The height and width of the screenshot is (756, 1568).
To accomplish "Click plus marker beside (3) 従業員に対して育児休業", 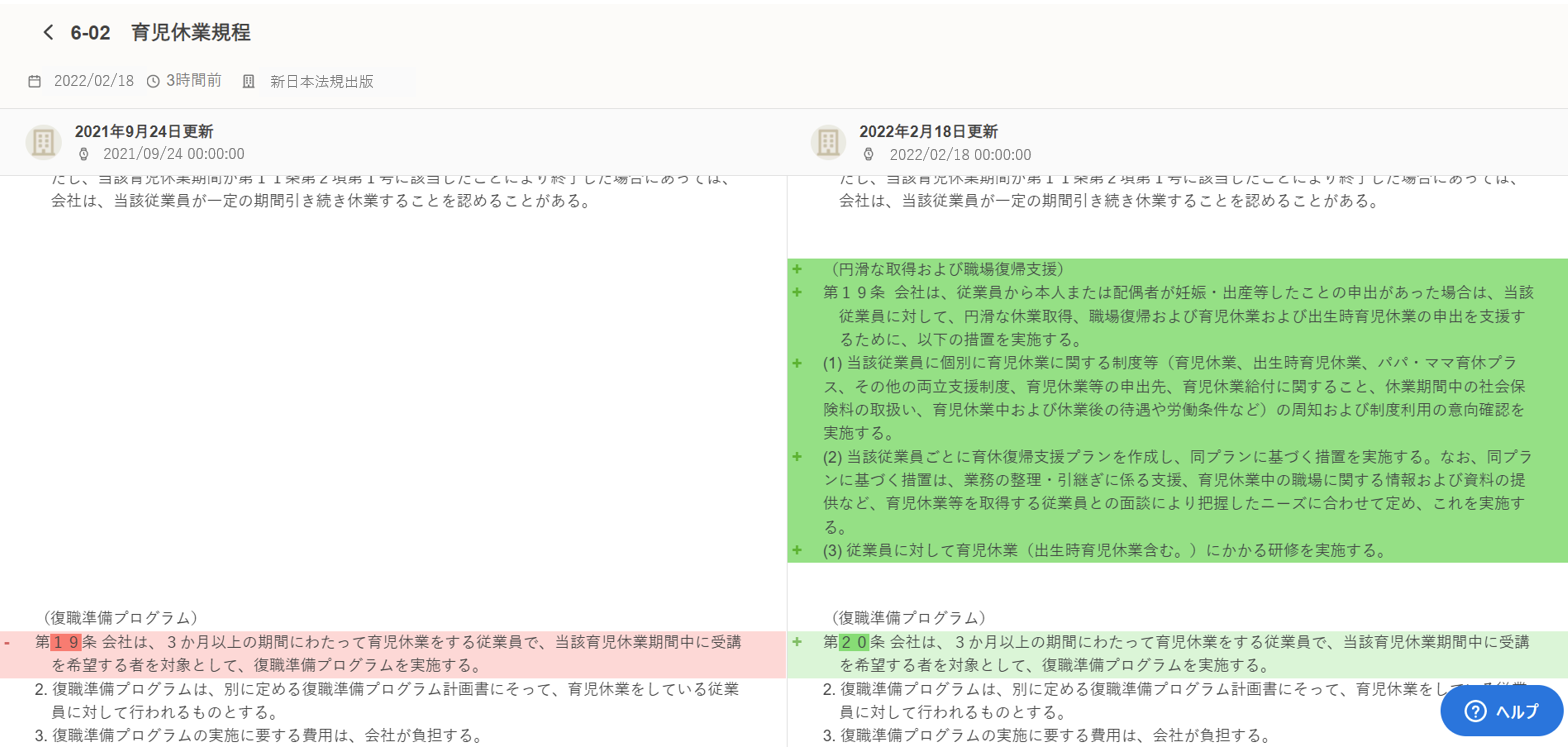I will tap(797, 550).
